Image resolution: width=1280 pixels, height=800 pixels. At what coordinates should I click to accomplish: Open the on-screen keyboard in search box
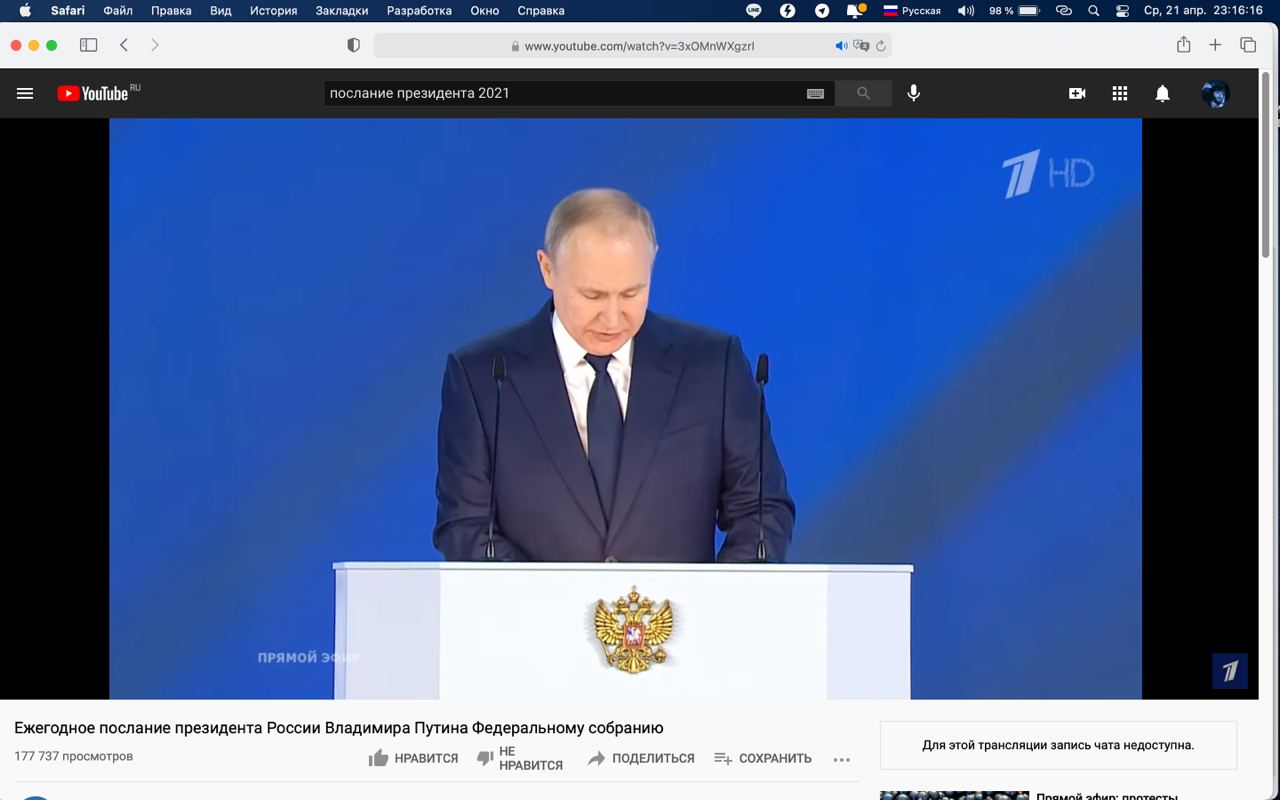(x=815, y=93)
